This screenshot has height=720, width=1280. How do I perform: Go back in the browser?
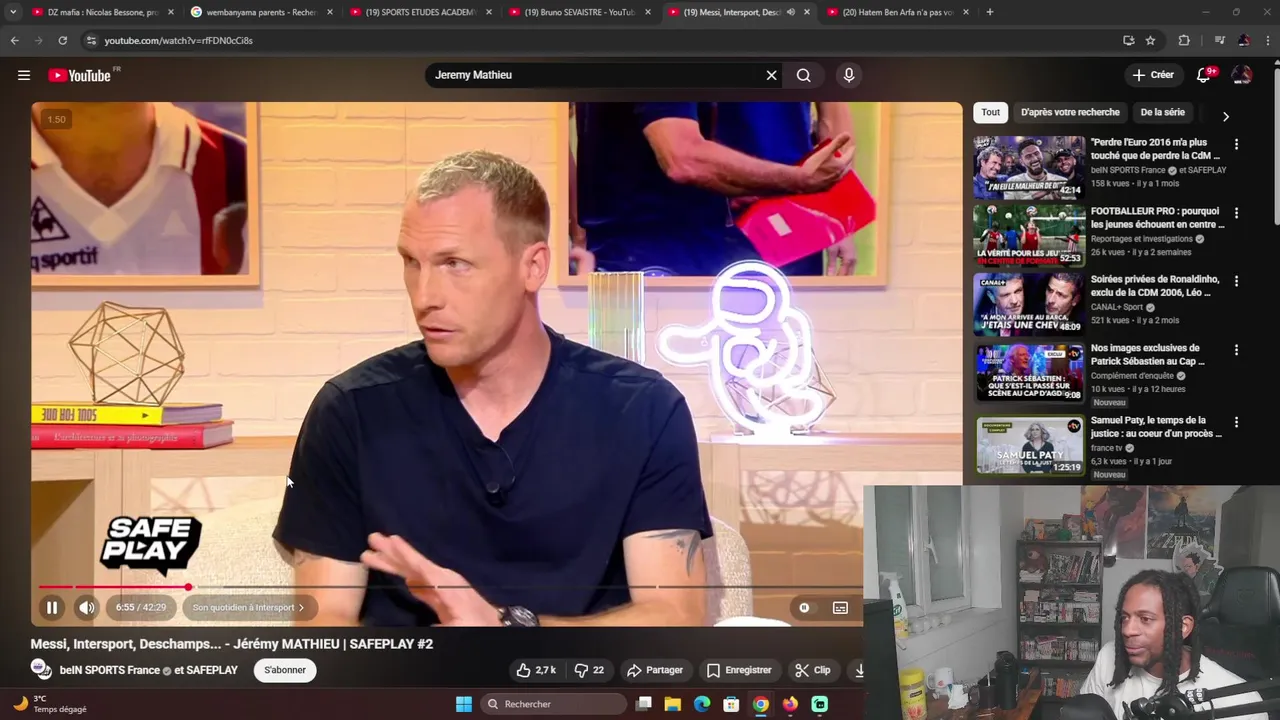click(x=14, y=40)
